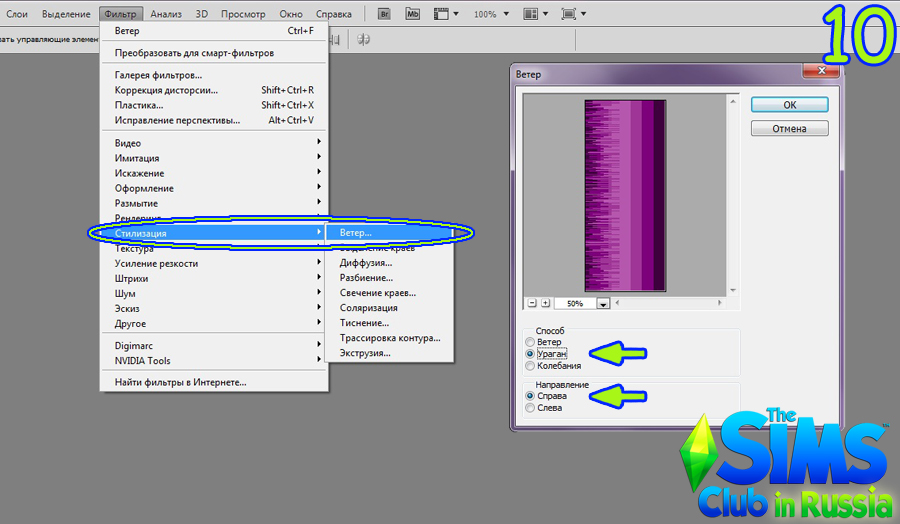
Task: Select the Ветер method radio button
Action: [530, 342]
